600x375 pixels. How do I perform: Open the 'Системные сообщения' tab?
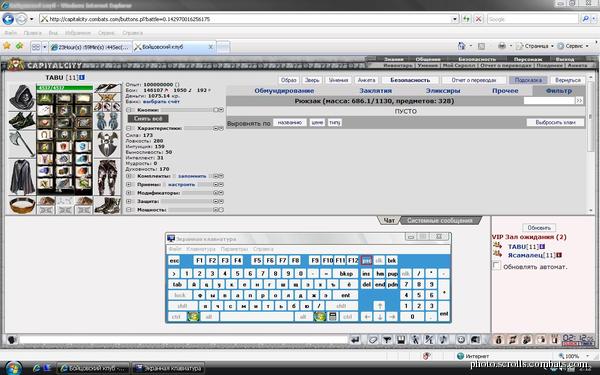click(x=440, y=220)
